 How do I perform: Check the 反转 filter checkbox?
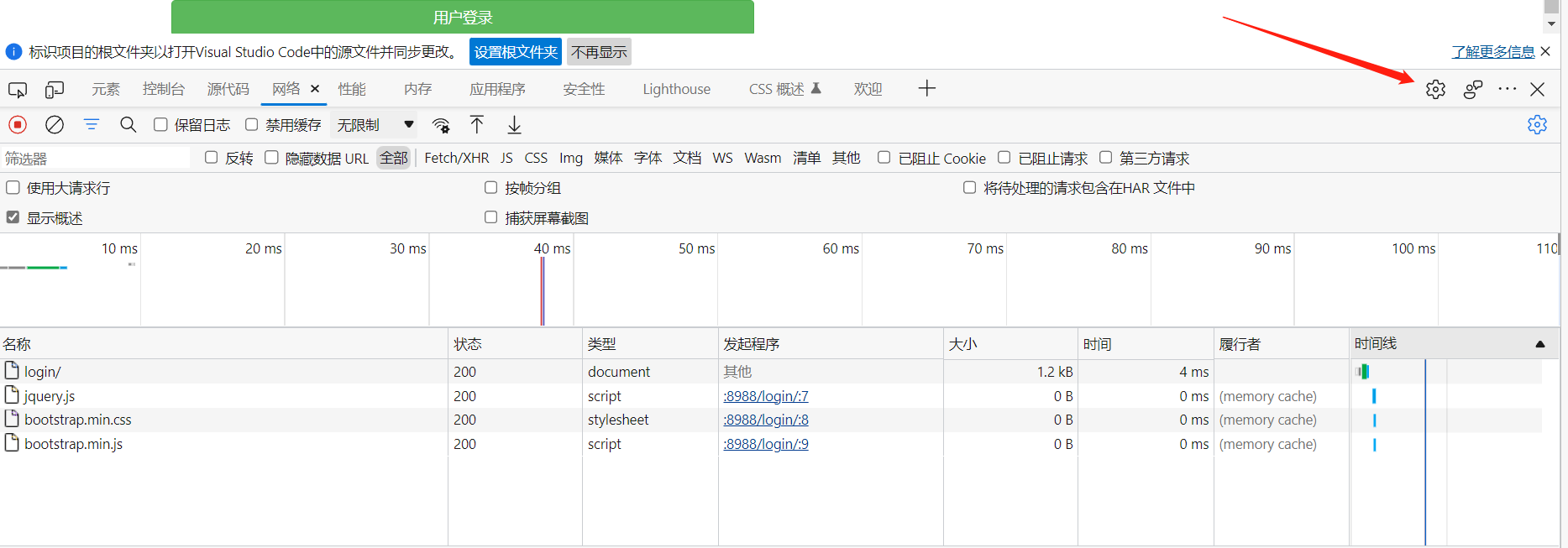coord(212,157)
